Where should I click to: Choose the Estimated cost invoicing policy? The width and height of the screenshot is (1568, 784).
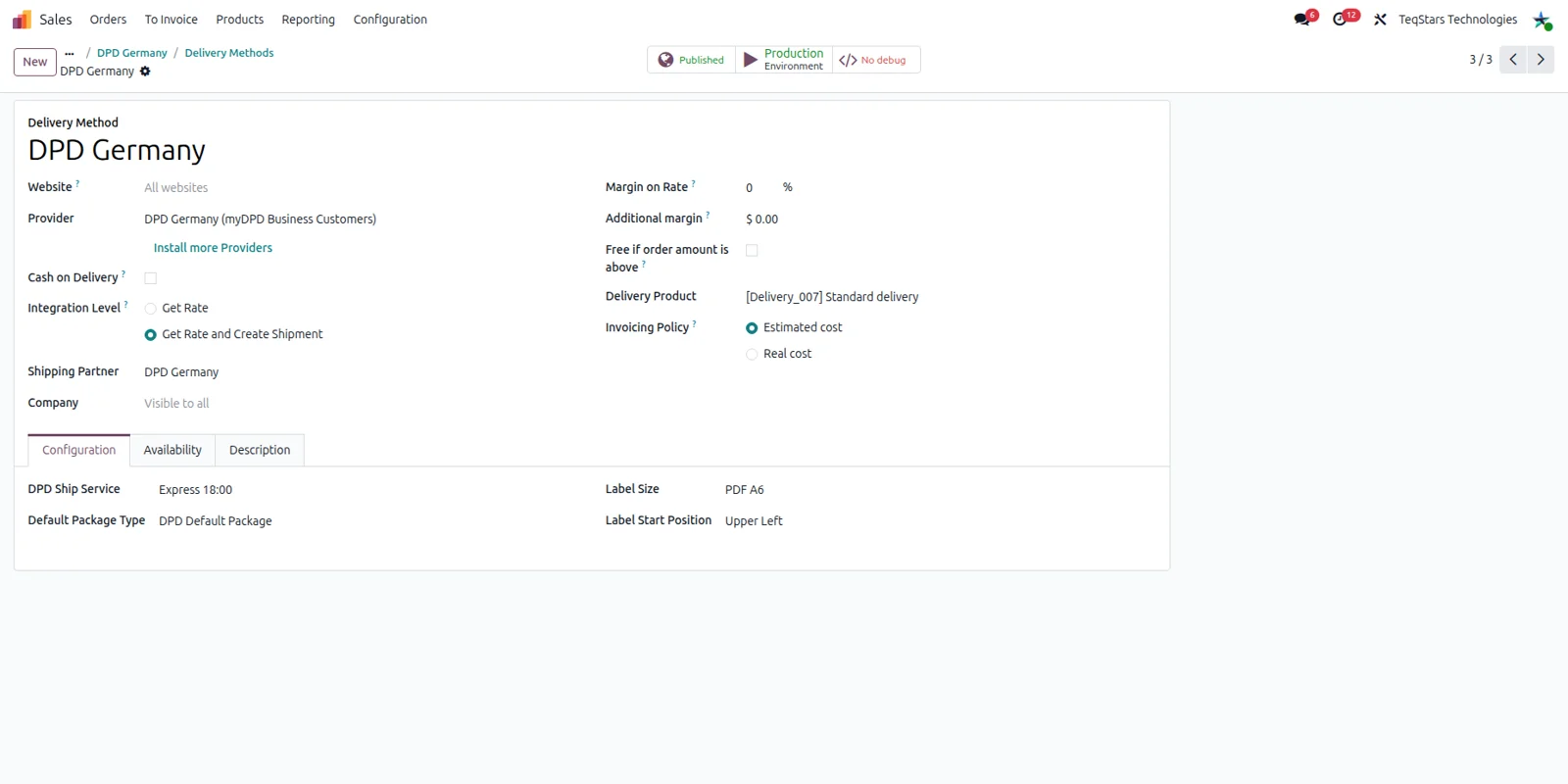[x=752, y=328]
